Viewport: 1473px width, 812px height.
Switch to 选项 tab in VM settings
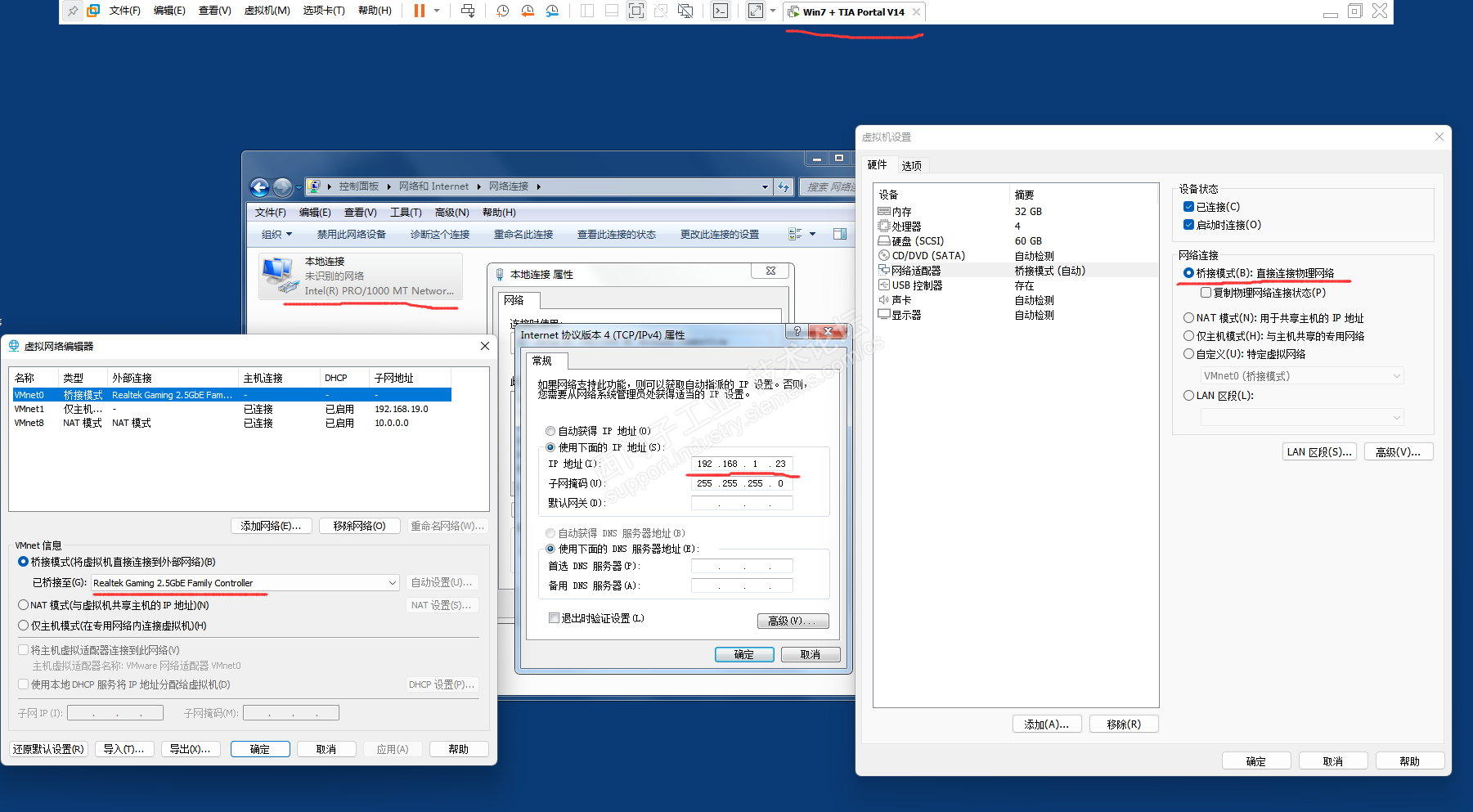[x=911, y=165]
